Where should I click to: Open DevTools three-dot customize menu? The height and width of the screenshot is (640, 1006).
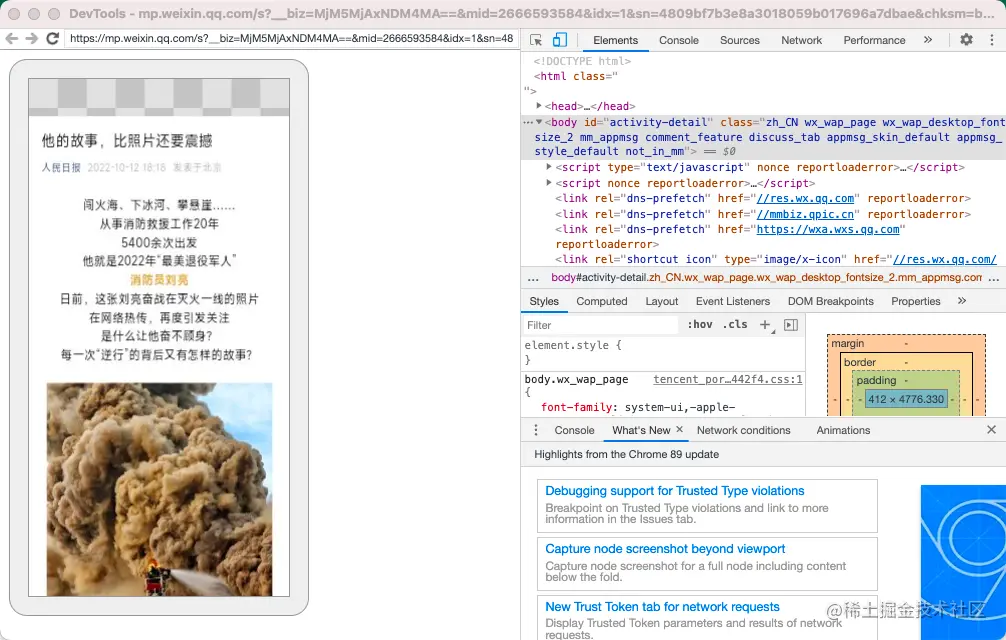[992, 40]
